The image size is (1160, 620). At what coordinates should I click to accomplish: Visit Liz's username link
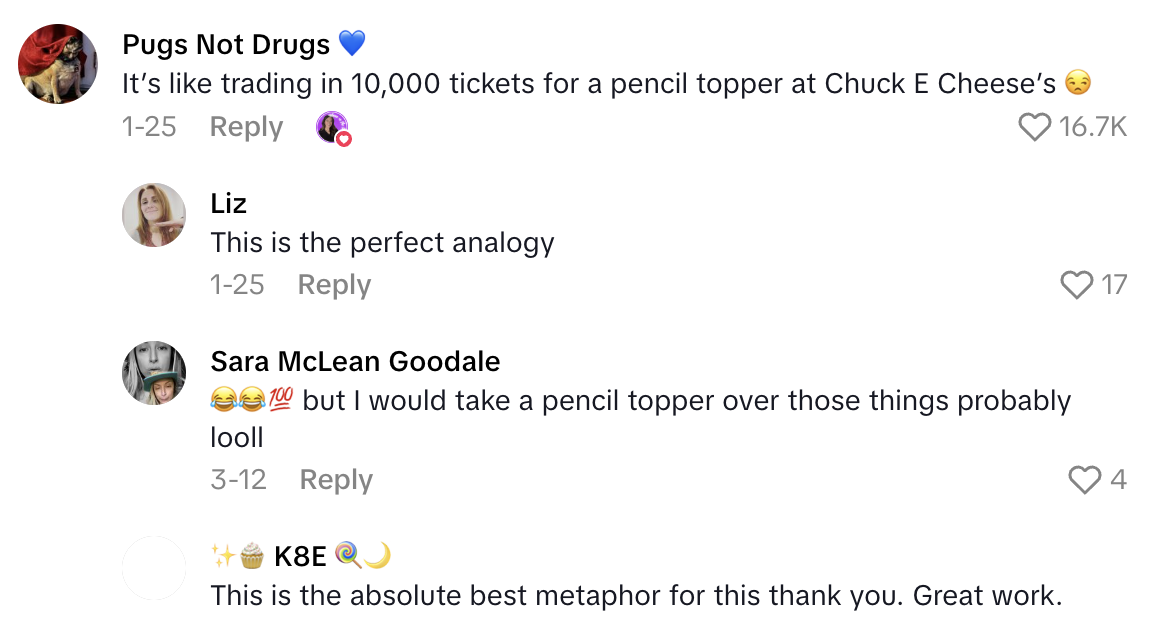pos(229,203)
